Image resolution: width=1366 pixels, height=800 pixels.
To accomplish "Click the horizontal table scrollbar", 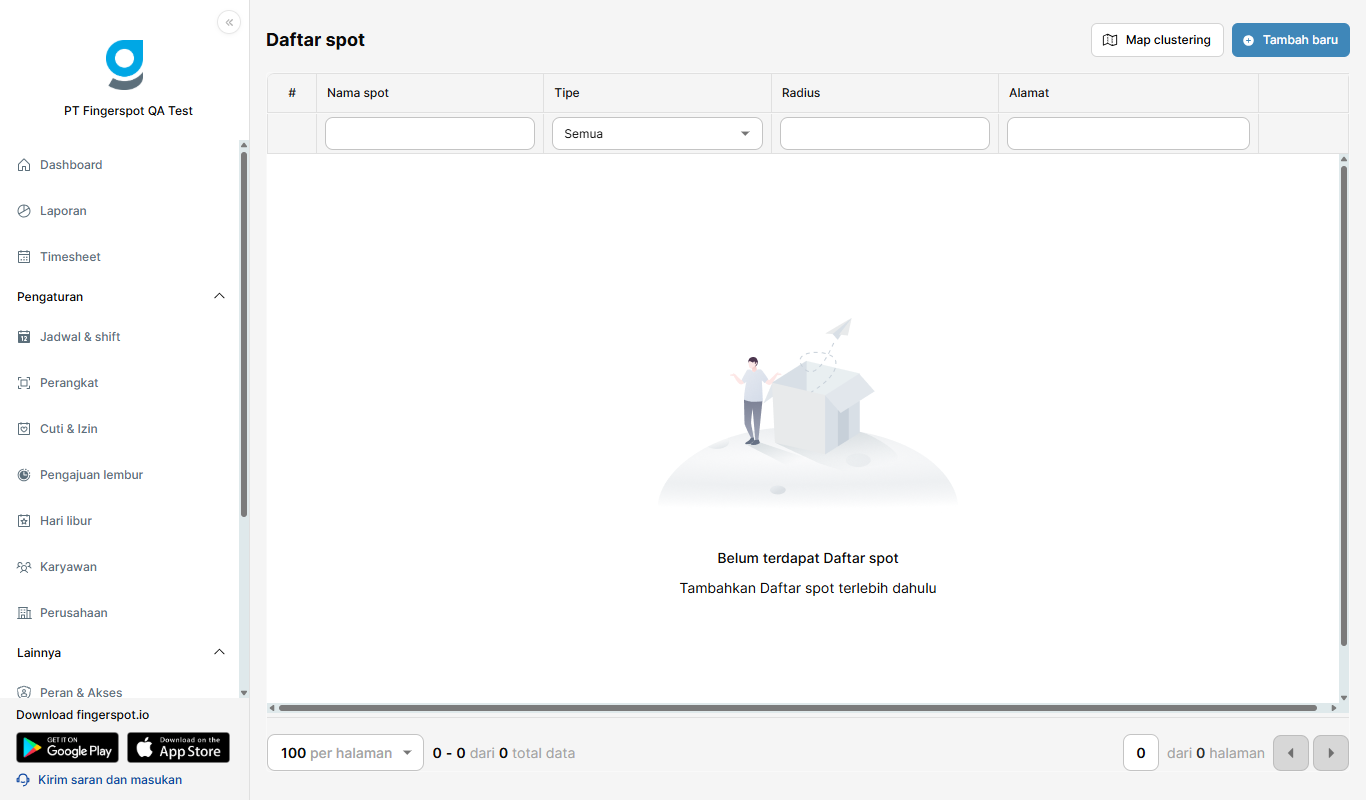I will [x=797, y=708].
